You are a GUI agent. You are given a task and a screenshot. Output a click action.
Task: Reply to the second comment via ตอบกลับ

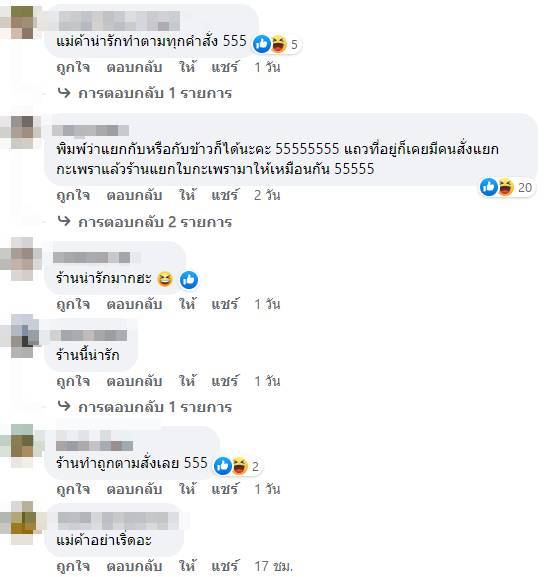pos(134,195)
